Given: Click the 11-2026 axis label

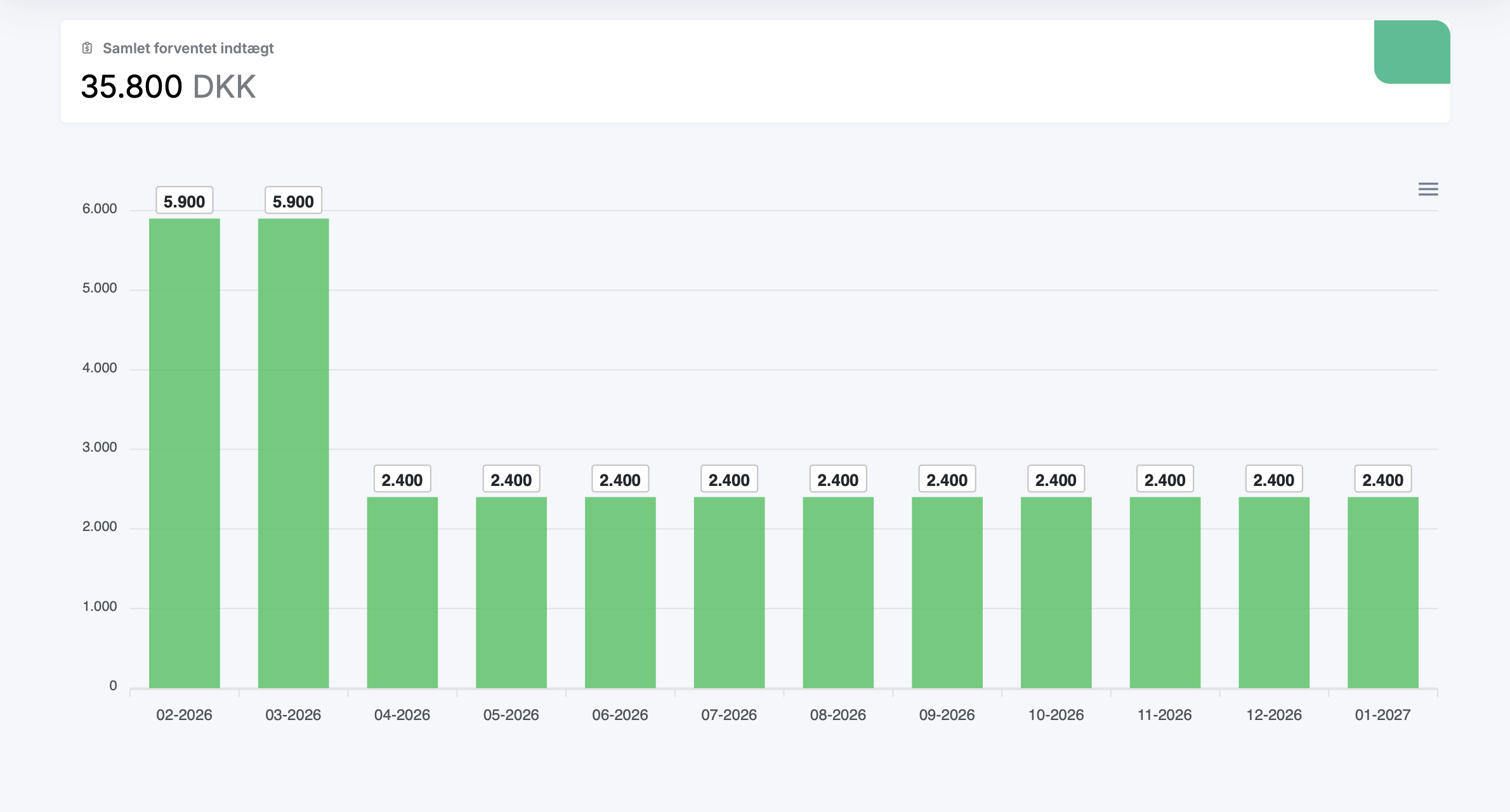Looking at the screenshot, I should (x=1164, y=715).
